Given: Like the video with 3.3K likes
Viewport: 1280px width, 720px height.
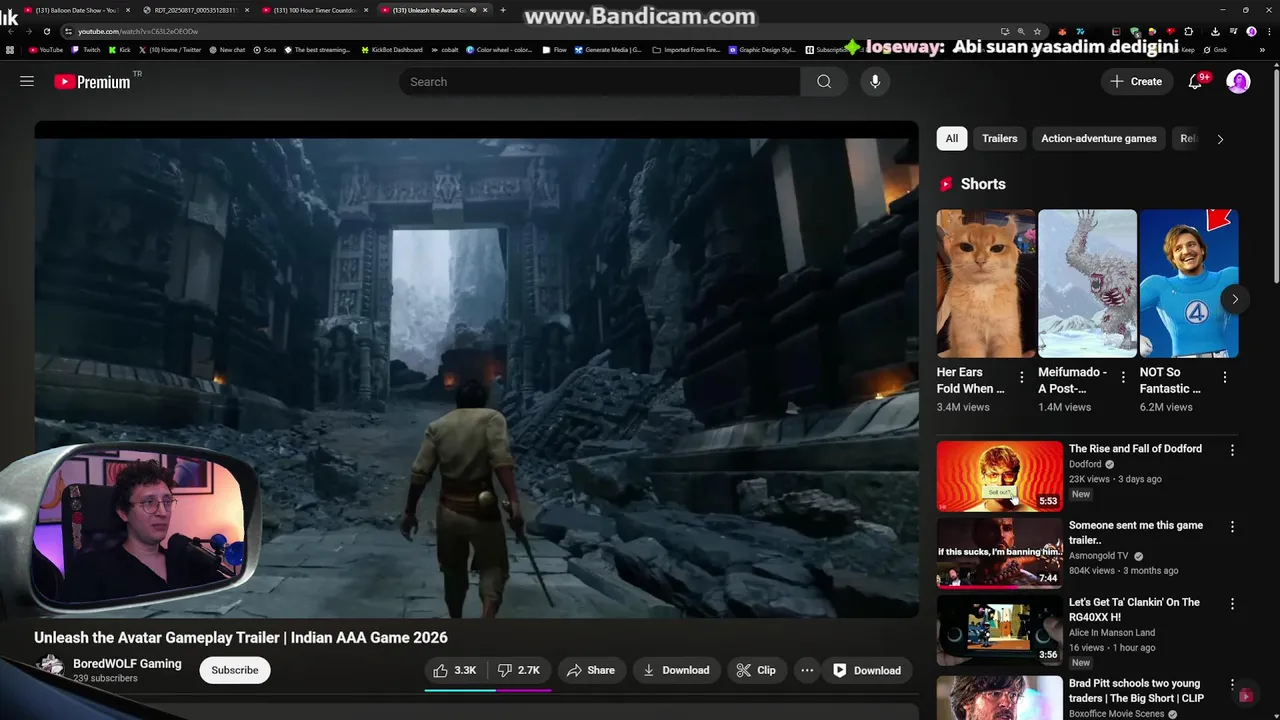Looking at the screenshot, I should 455,670.
